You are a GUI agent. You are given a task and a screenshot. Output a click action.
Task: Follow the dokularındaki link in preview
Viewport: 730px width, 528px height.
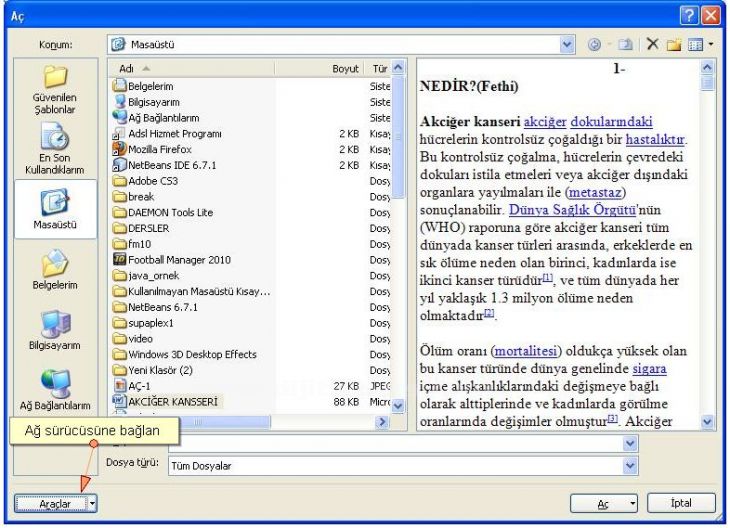(611, 122)
